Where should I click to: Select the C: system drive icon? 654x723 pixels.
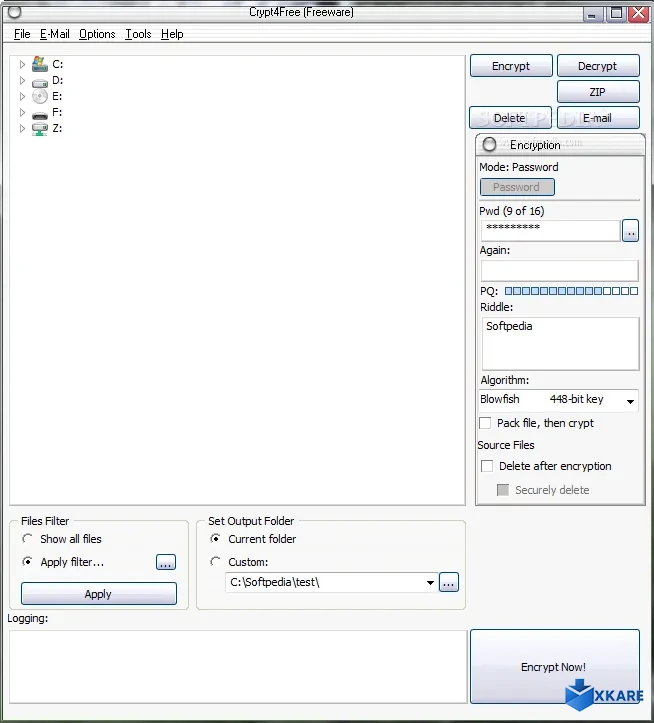[40, 64]
